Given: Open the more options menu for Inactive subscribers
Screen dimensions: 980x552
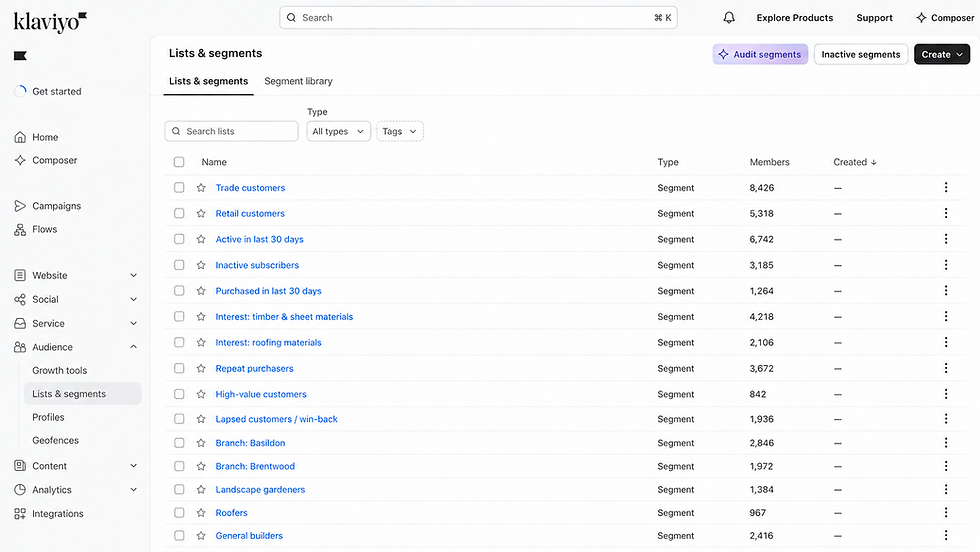Looking at the screenshot, I should (x=946, y=265).
